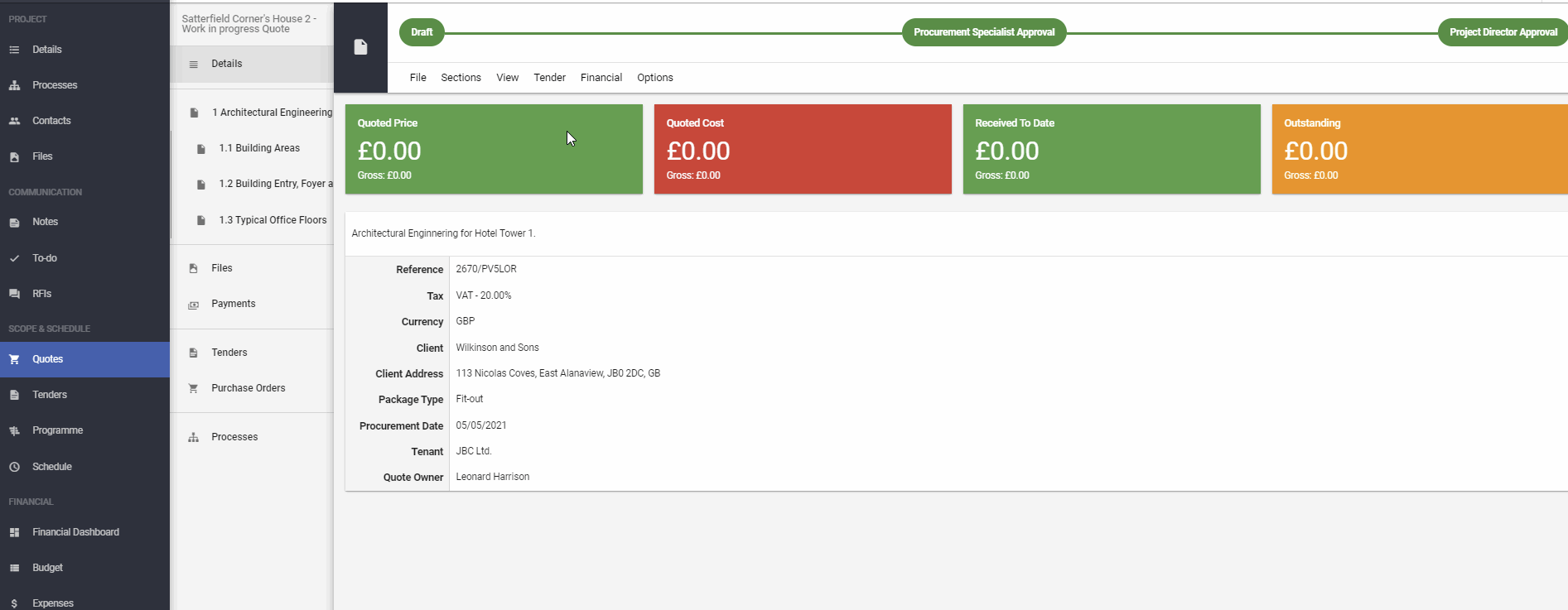Screen dimensions: 1568x610
Task: Open the File menu
Action: click(x=418, y=78)
